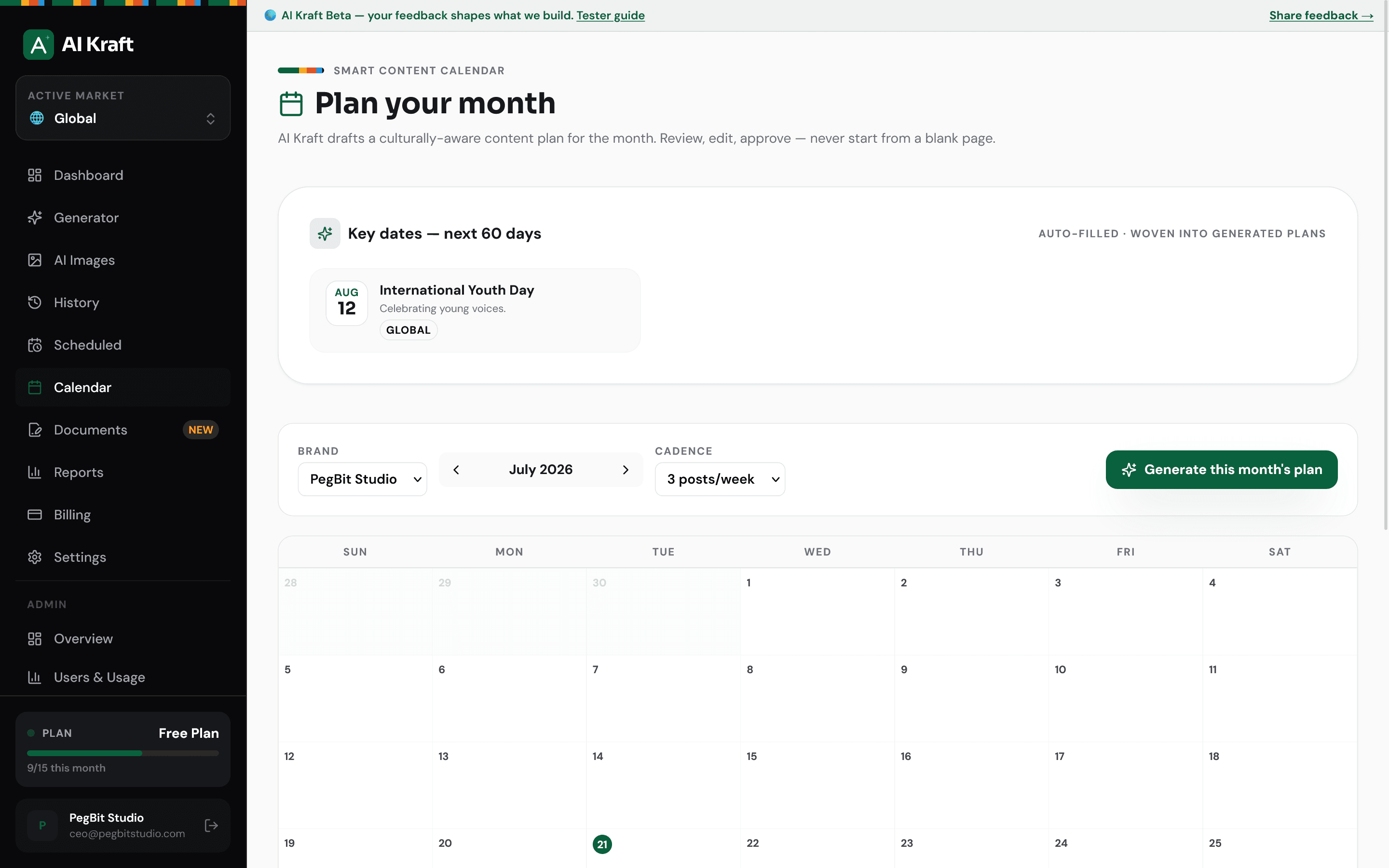Click the Generator sparkle icon
This screenshot has height=868, width=1389.
(x=34, y=217)
